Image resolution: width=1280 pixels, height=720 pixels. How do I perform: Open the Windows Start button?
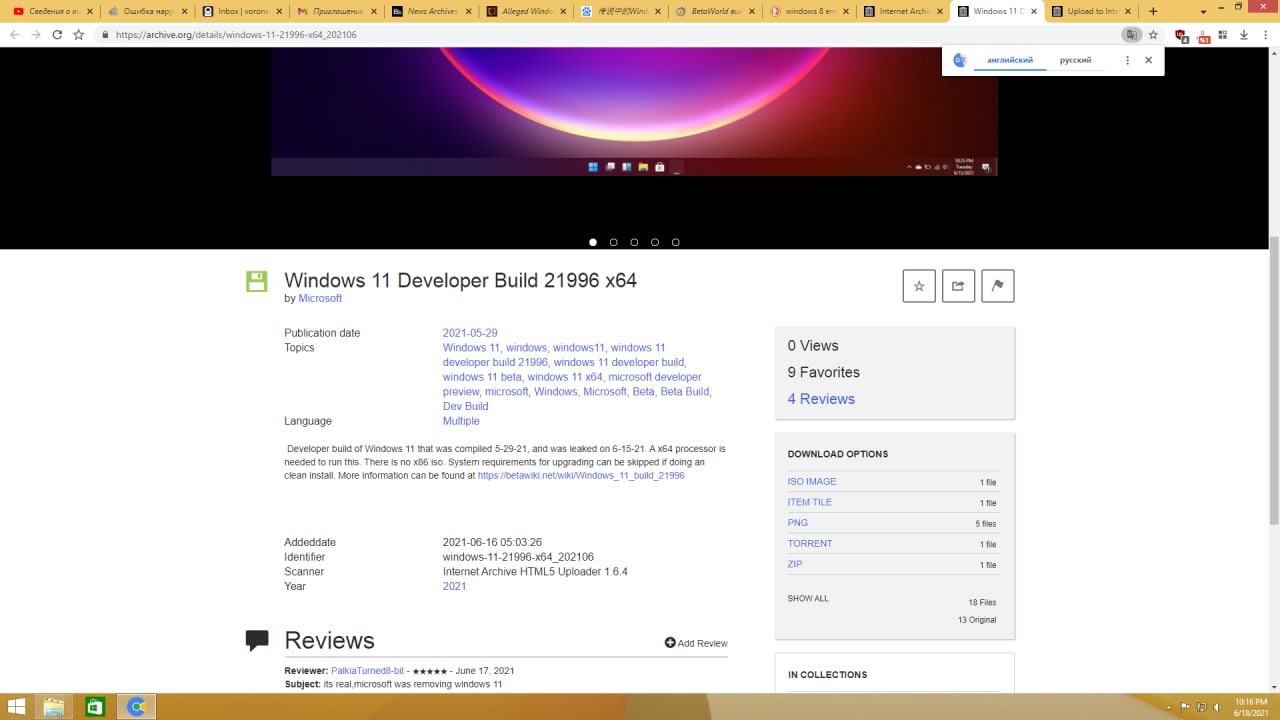[17, 706]
